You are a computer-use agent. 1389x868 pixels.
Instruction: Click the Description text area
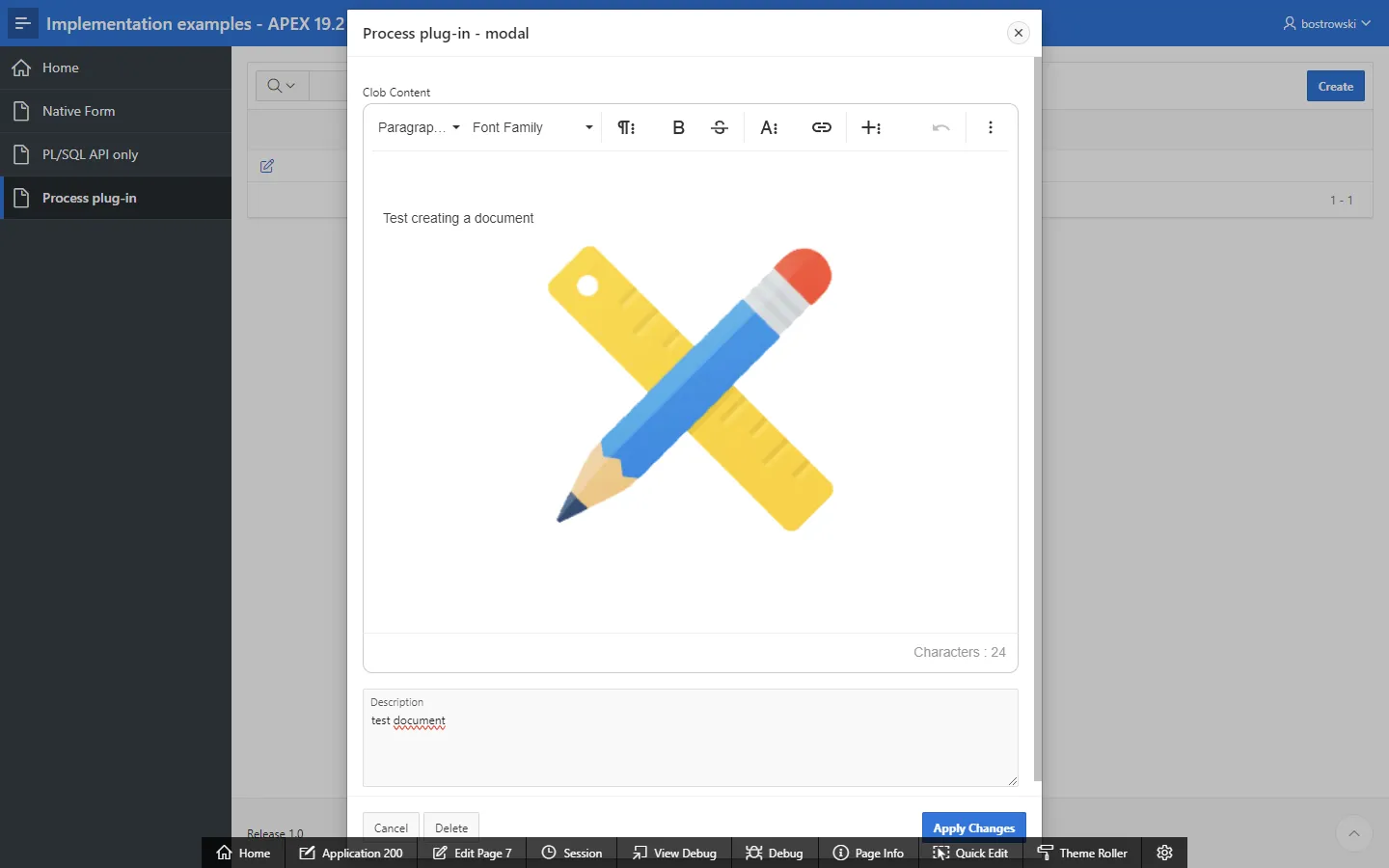tap(690, 747)
